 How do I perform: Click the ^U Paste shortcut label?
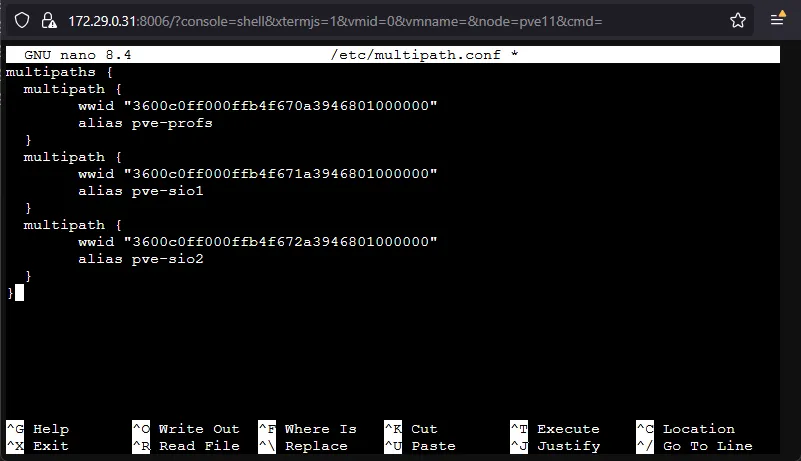(x=420, y=446)
